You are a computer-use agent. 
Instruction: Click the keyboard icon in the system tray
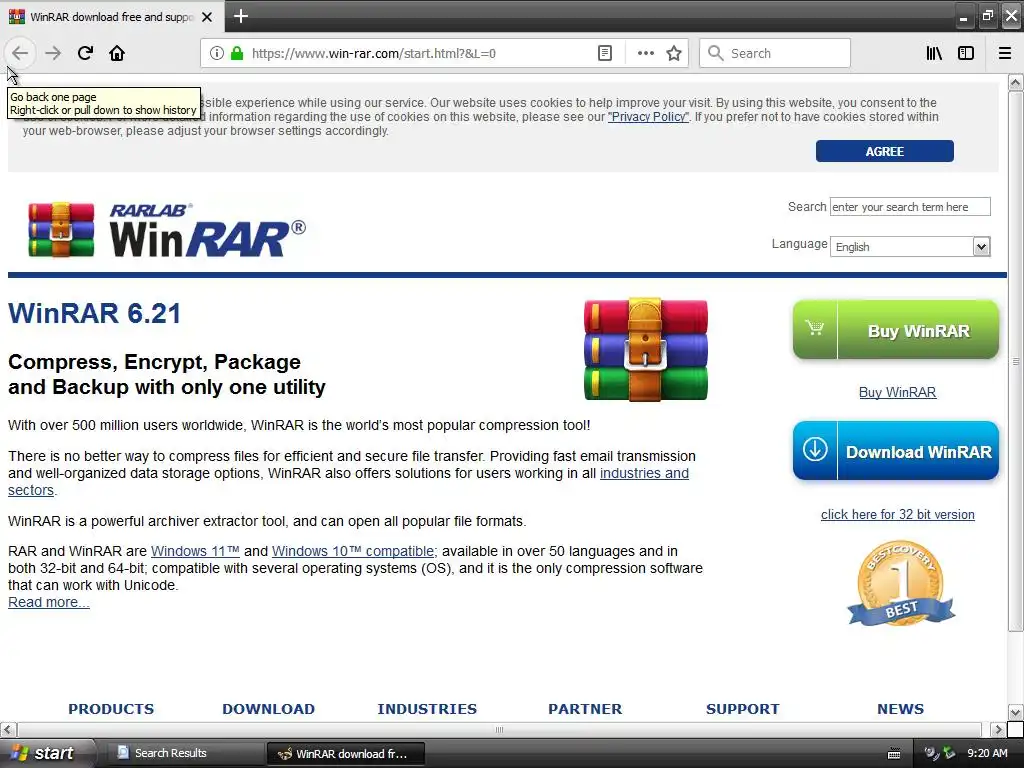pyautogui.click(x=894, y=754)
